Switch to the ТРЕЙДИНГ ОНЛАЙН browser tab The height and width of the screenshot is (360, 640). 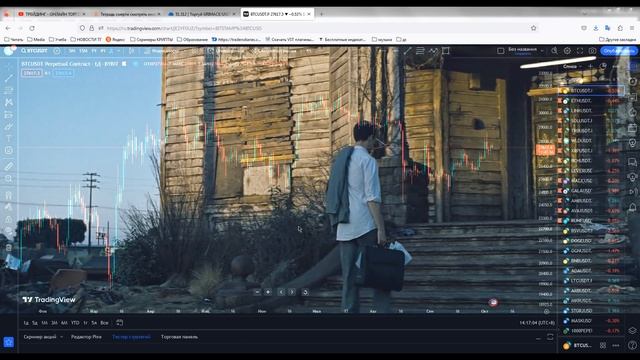51,14
